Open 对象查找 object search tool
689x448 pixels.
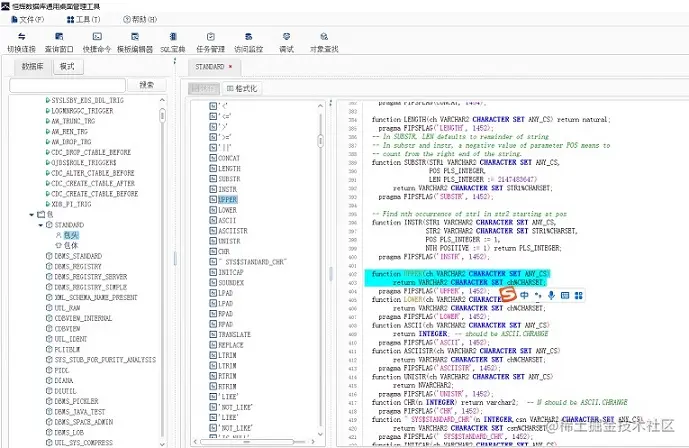click(x=324, y=42)
